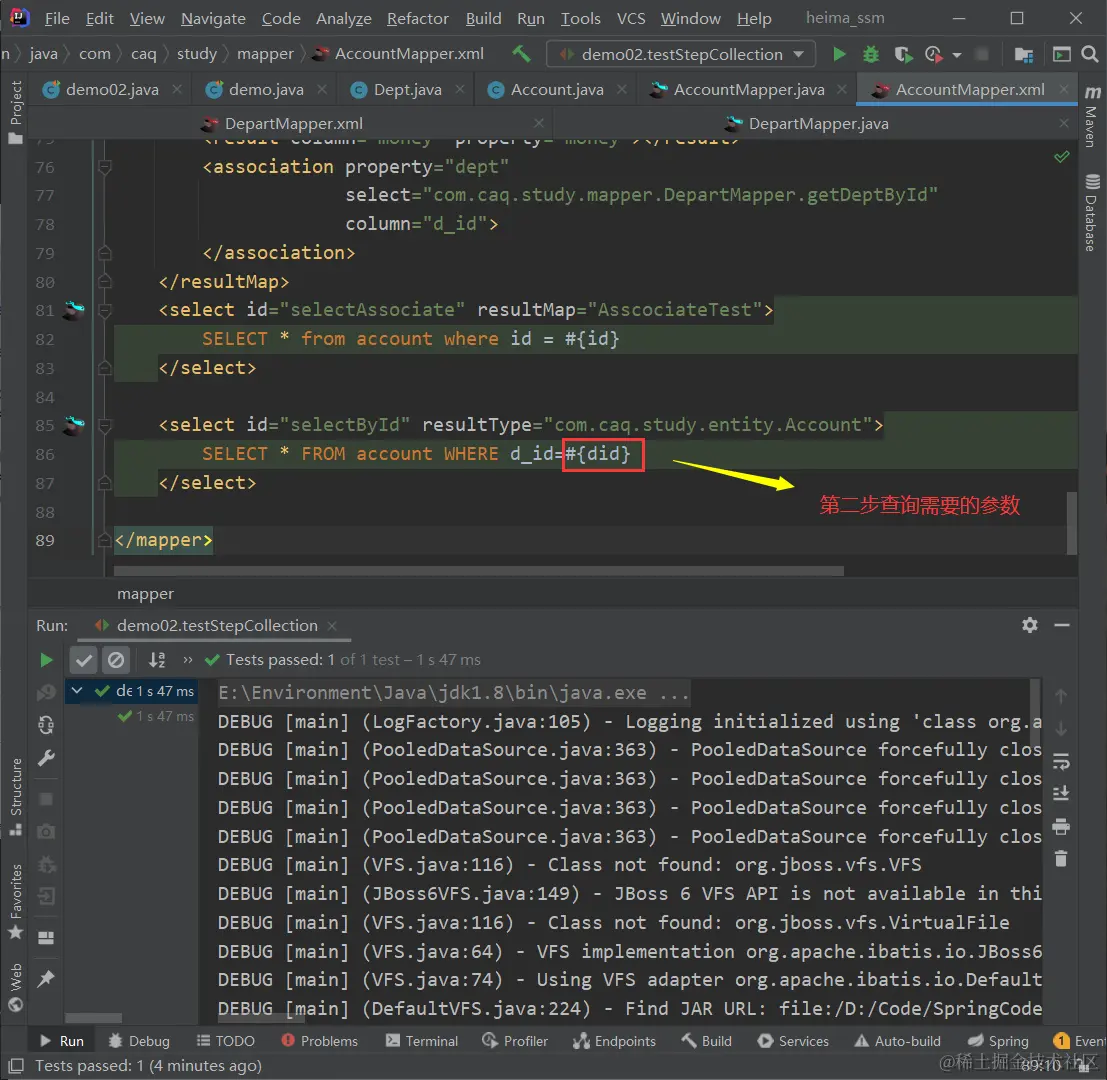The height and width of the screenshot is (1080, 1107).
Task: Open run configuration dropdown demo02.testStepCollection
Action: tap(681, 54)
